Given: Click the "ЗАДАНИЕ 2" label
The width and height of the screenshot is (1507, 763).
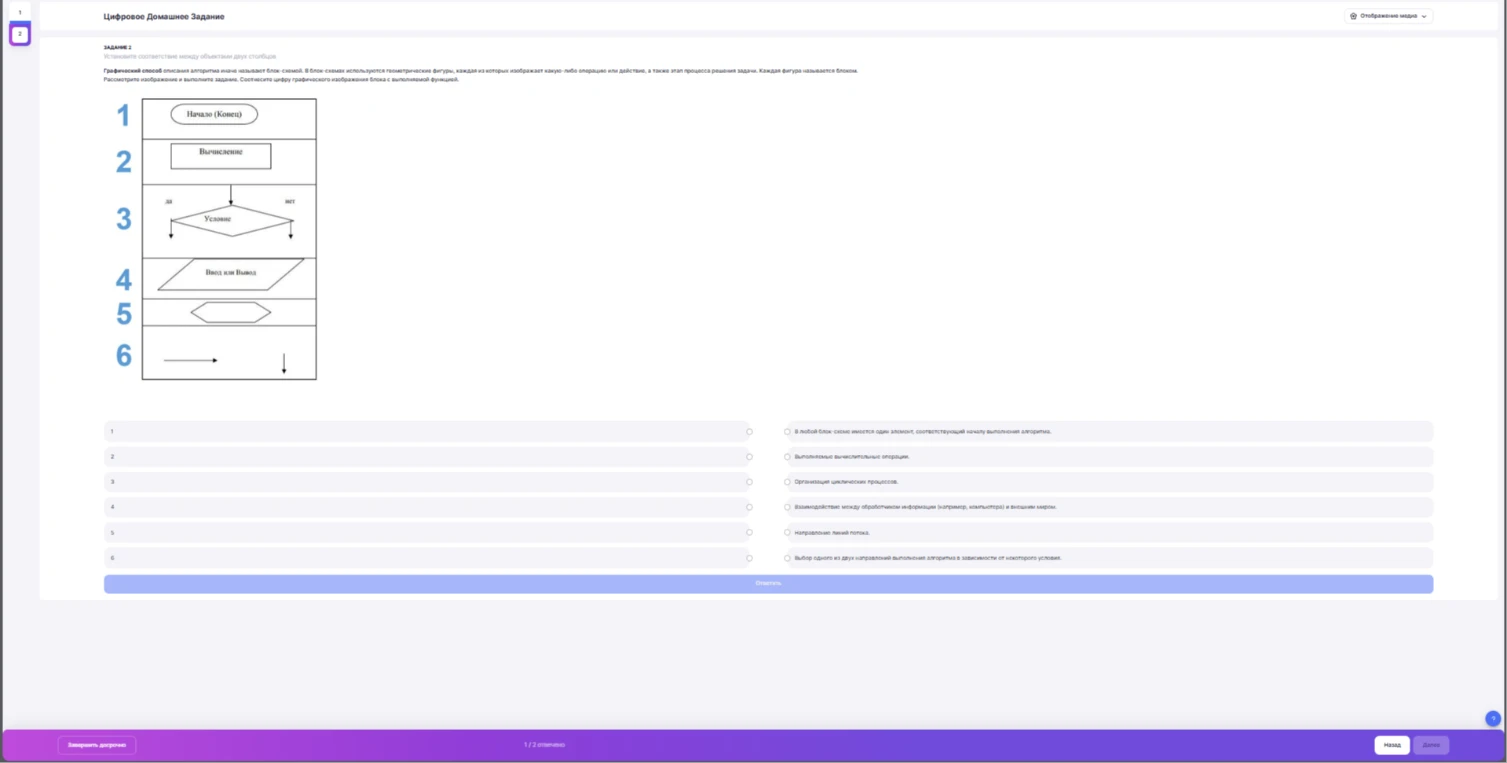Looking at the screenshot, I should (x=117, y=47).
